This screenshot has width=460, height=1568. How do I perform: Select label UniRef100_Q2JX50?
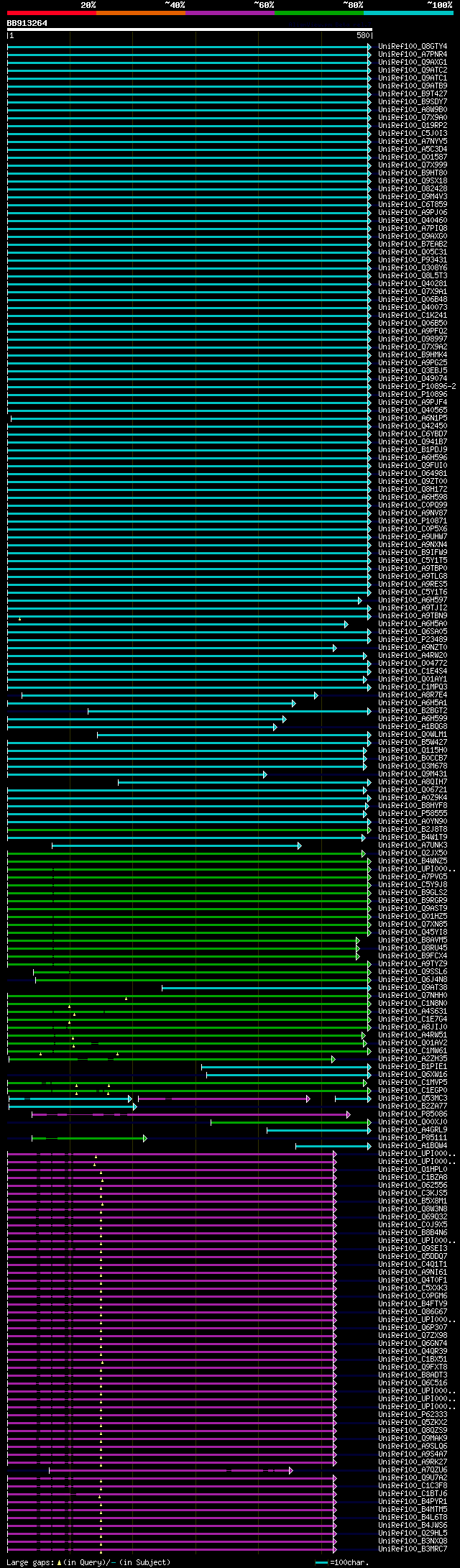point(413,853)
